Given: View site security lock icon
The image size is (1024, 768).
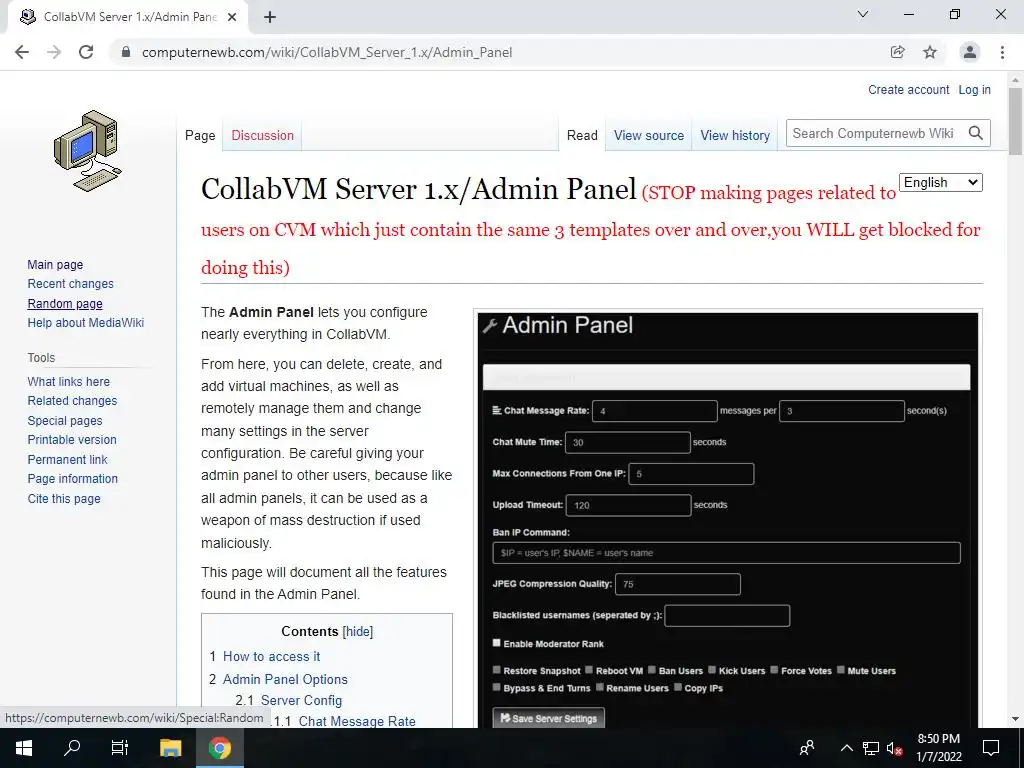Looking at the screenshot, I should coord(126,52).
